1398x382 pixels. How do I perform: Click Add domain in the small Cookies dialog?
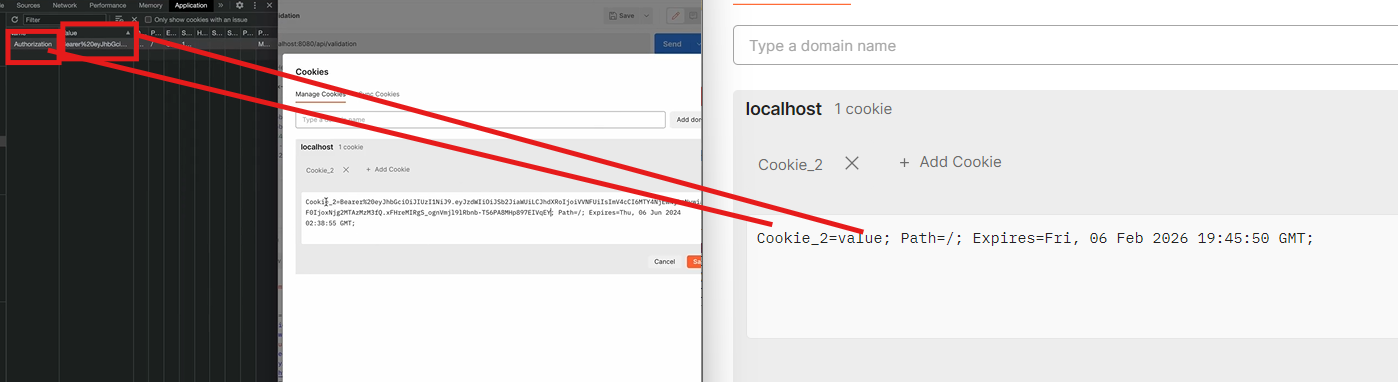tap(686, 120)
